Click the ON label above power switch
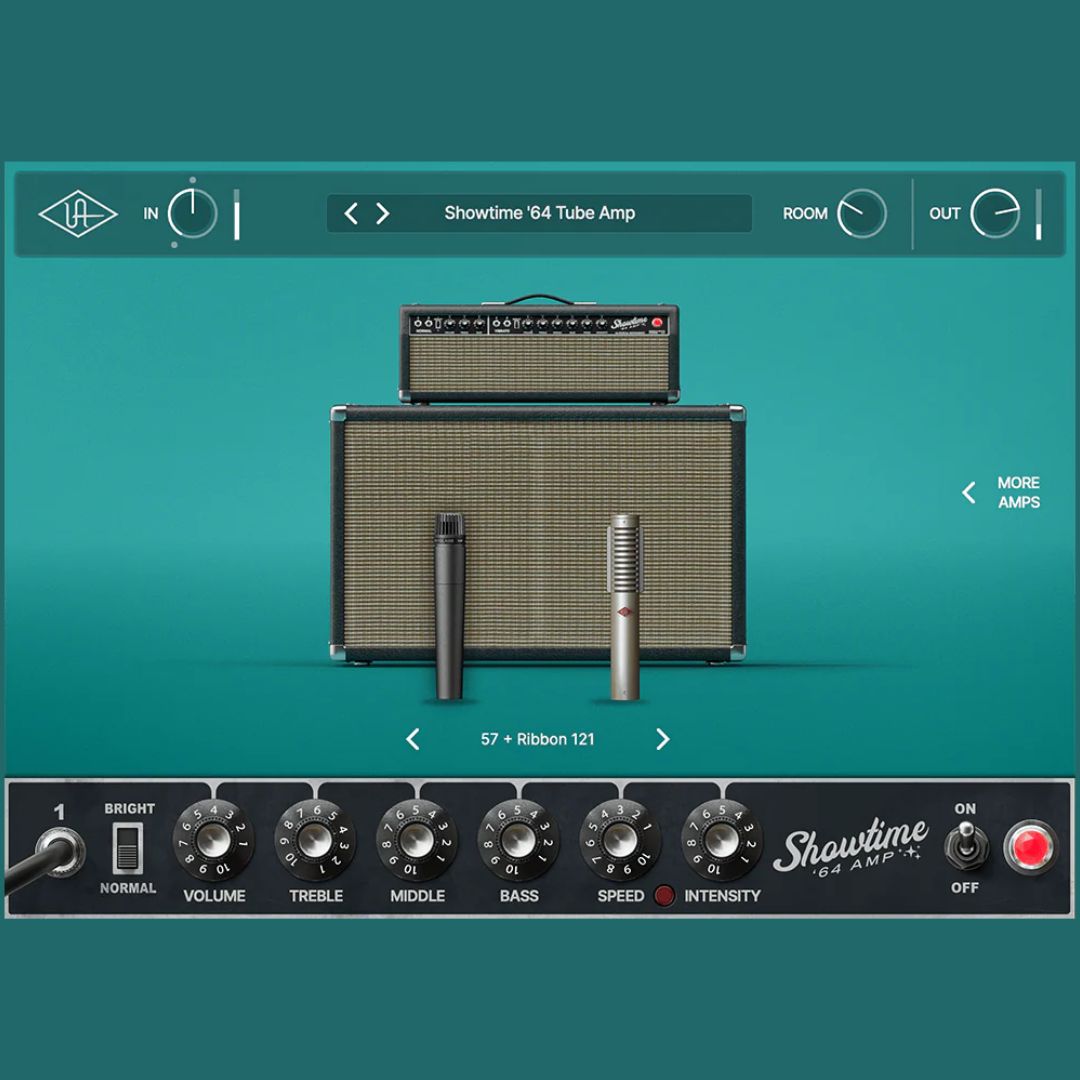The image size is (1080, 1080). (965, 809)
